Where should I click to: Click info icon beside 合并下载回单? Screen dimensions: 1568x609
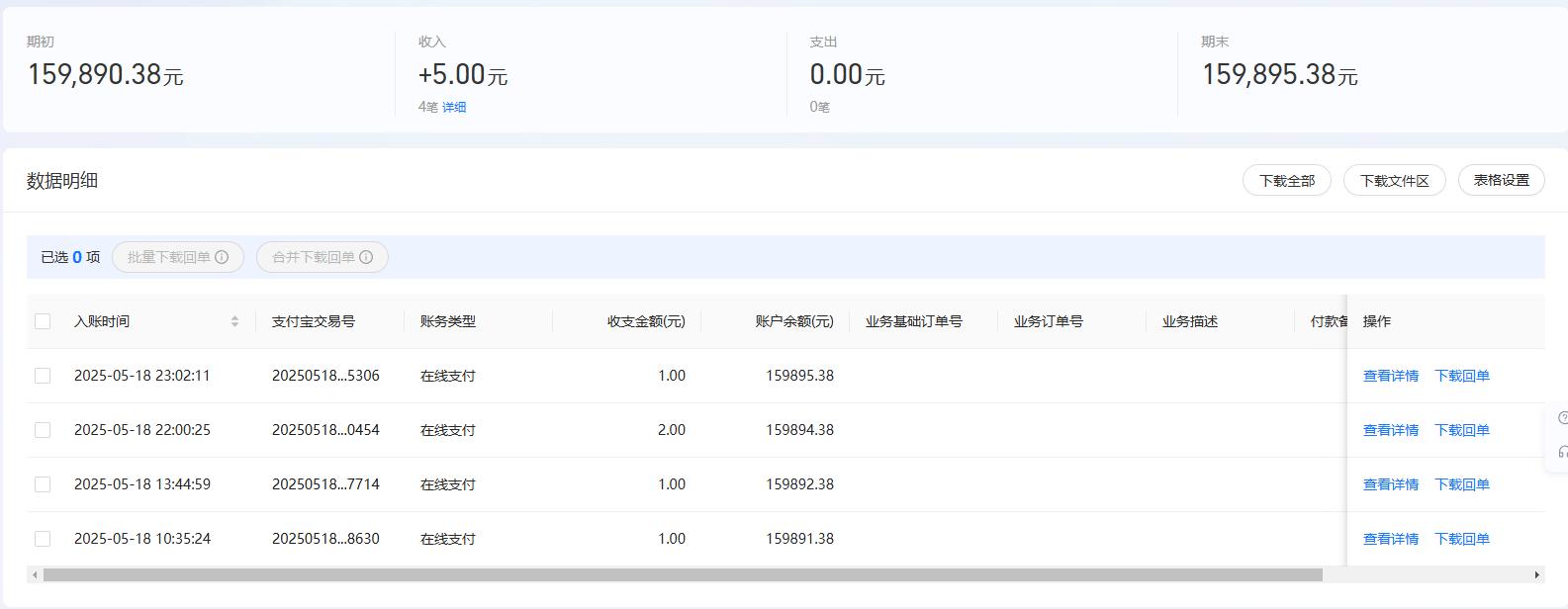(366, 257)
